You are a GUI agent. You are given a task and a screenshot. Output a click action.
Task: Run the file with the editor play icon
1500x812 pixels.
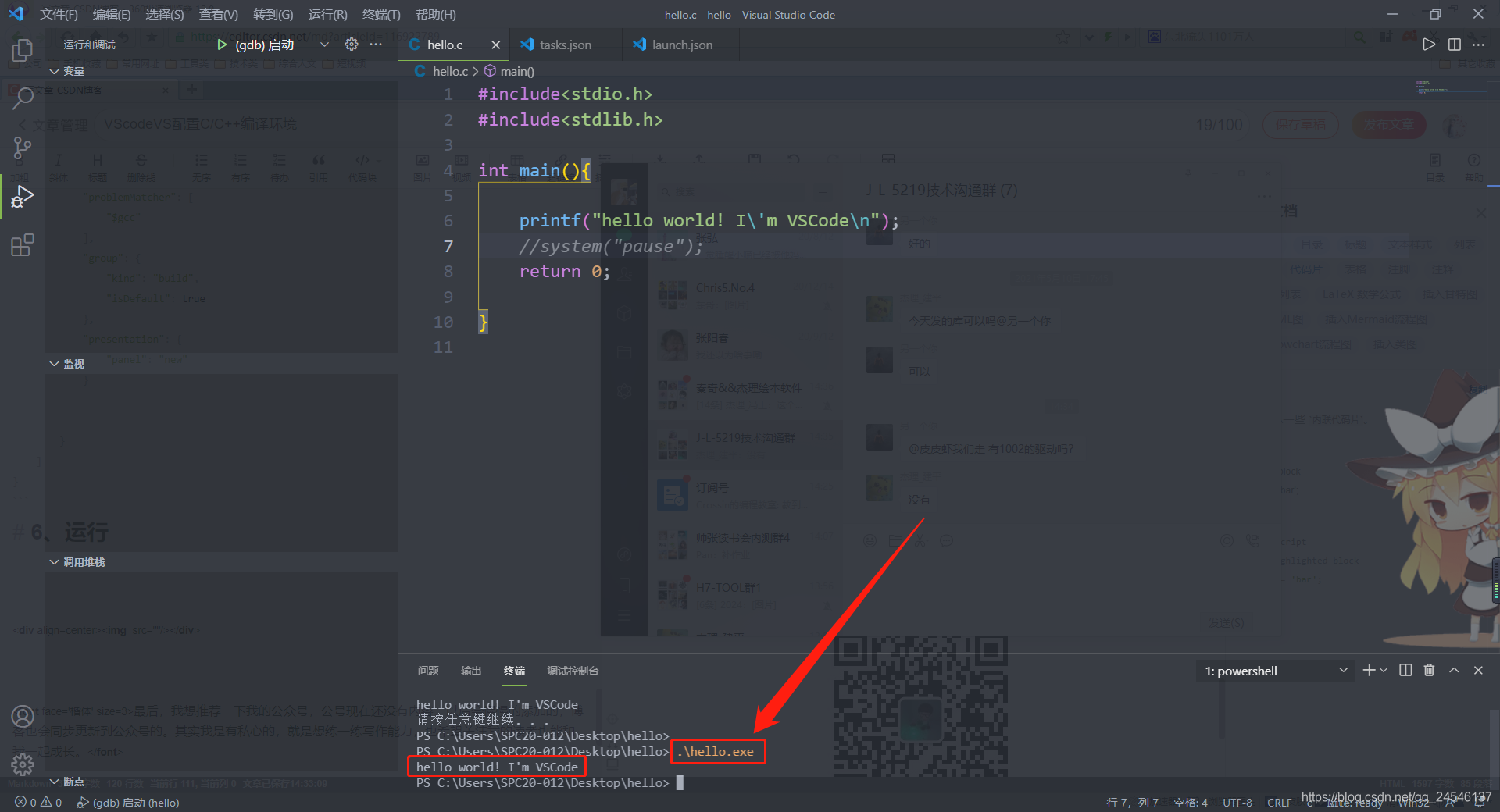1429,45
